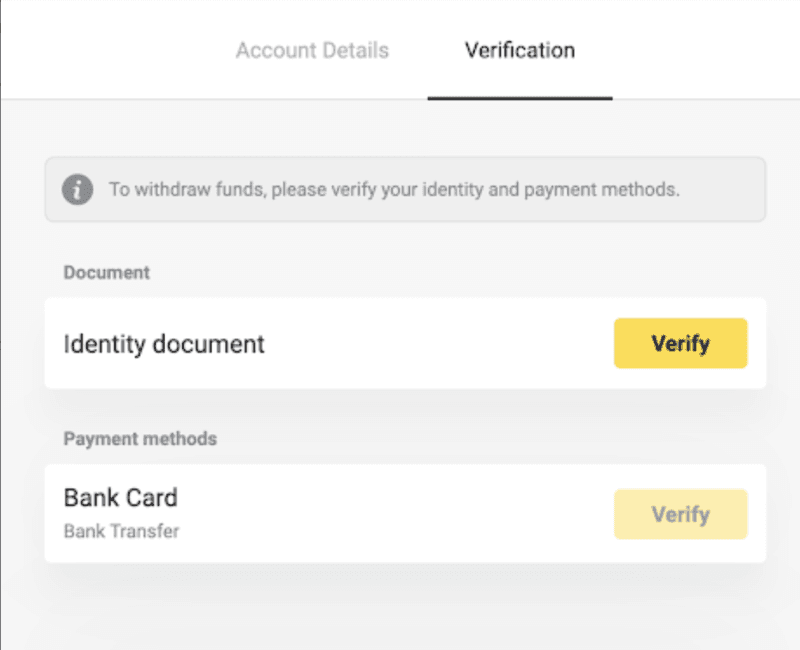
Task: Click the faded Verify button for Bank Card
Action: [x=681, y=514]
